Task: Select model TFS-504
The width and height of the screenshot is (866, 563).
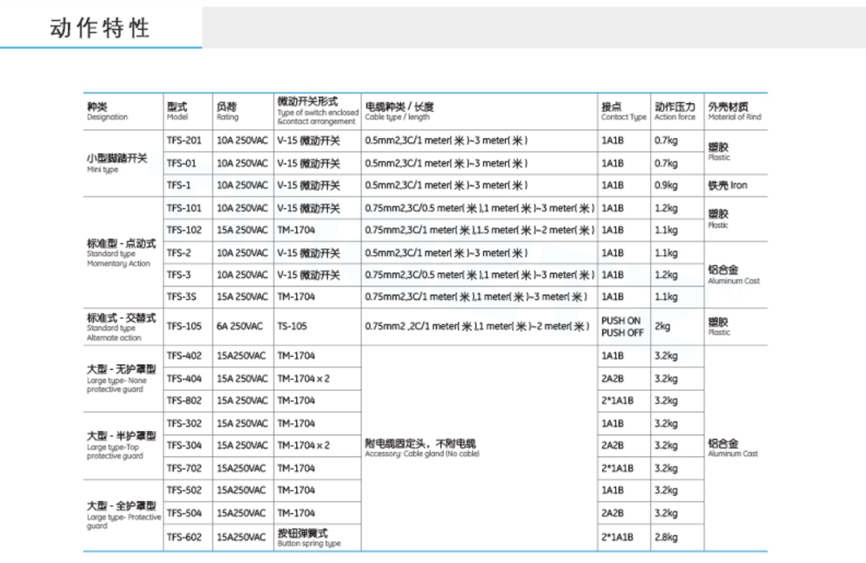Action: (x=184, y=513)
